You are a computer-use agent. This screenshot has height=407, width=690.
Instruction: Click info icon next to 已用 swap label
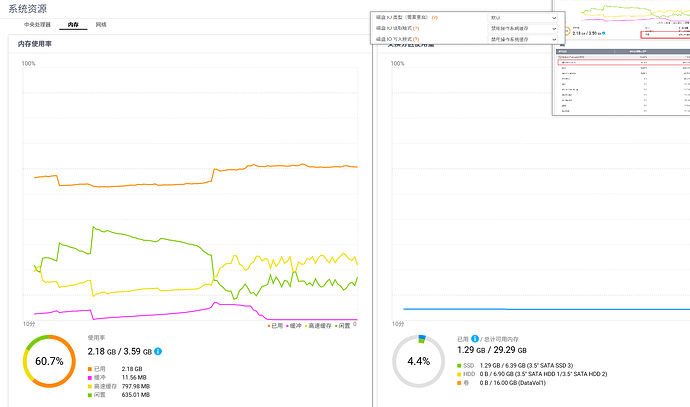pos(474,339)
